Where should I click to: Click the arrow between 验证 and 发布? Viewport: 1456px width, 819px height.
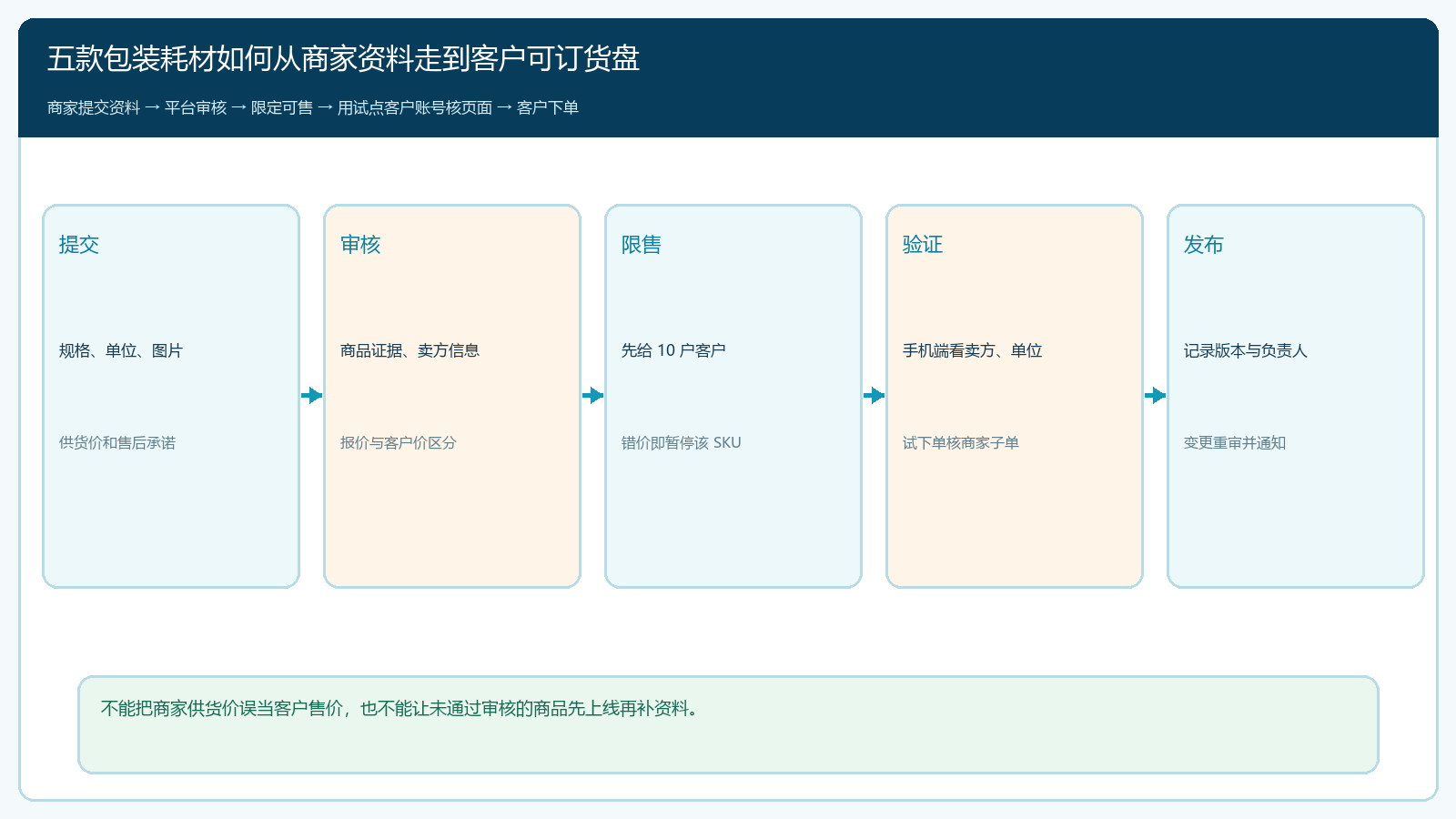(1155, 395)
